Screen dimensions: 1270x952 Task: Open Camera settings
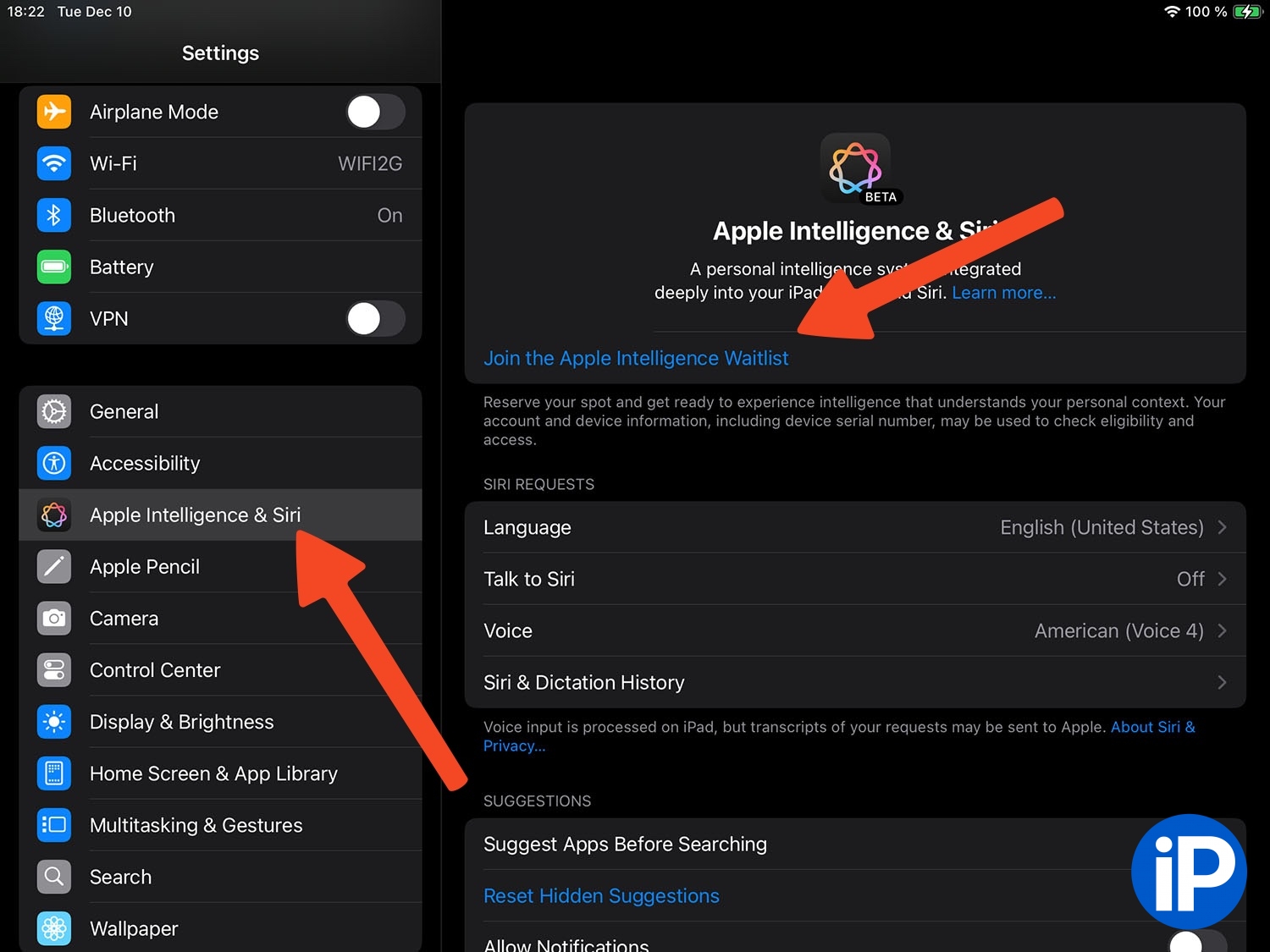click(220, 618)
